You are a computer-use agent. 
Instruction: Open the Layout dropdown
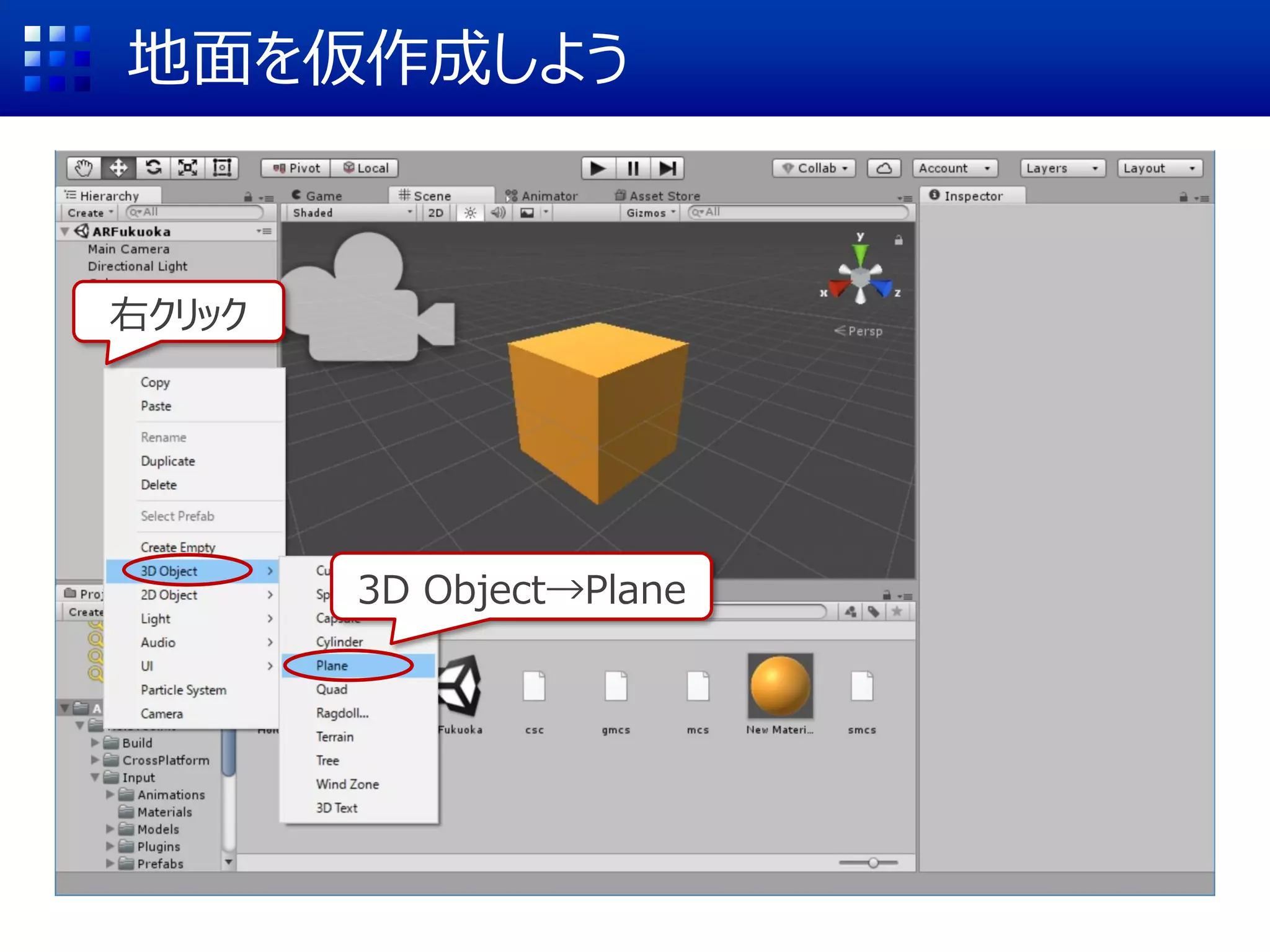(1160, 168)
